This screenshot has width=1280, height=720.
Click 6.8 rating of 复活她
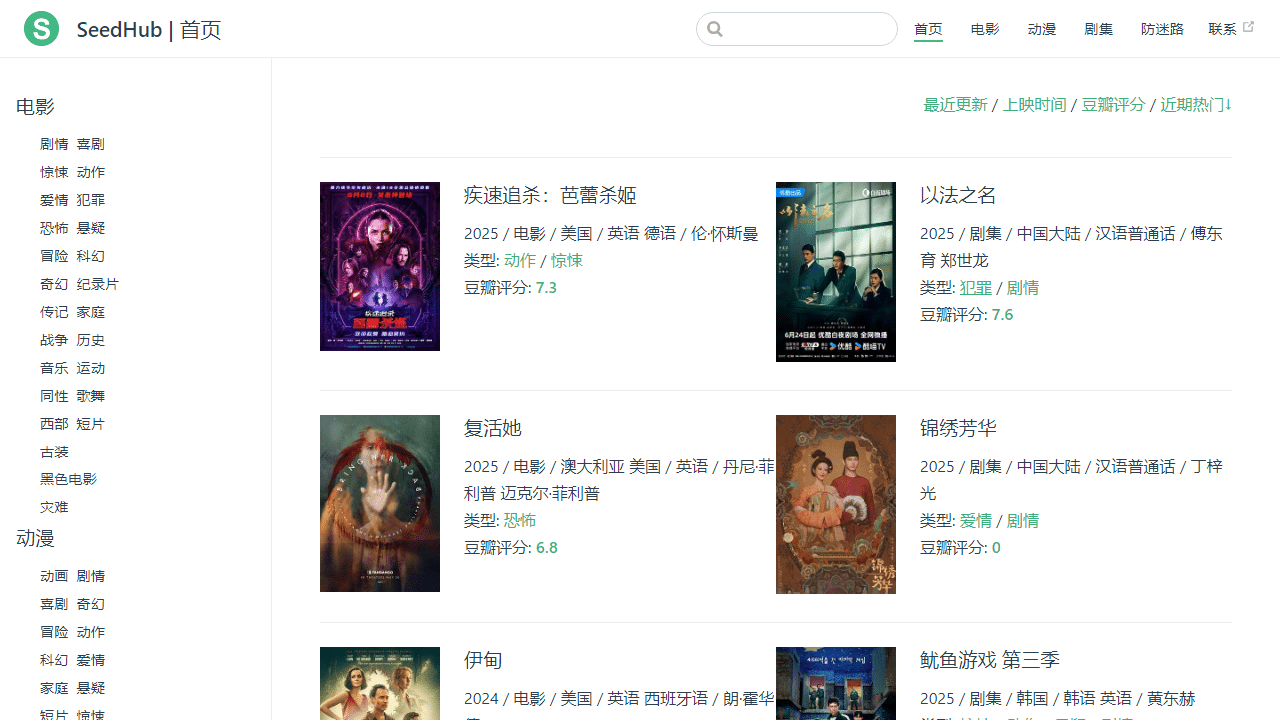point(547,547)
